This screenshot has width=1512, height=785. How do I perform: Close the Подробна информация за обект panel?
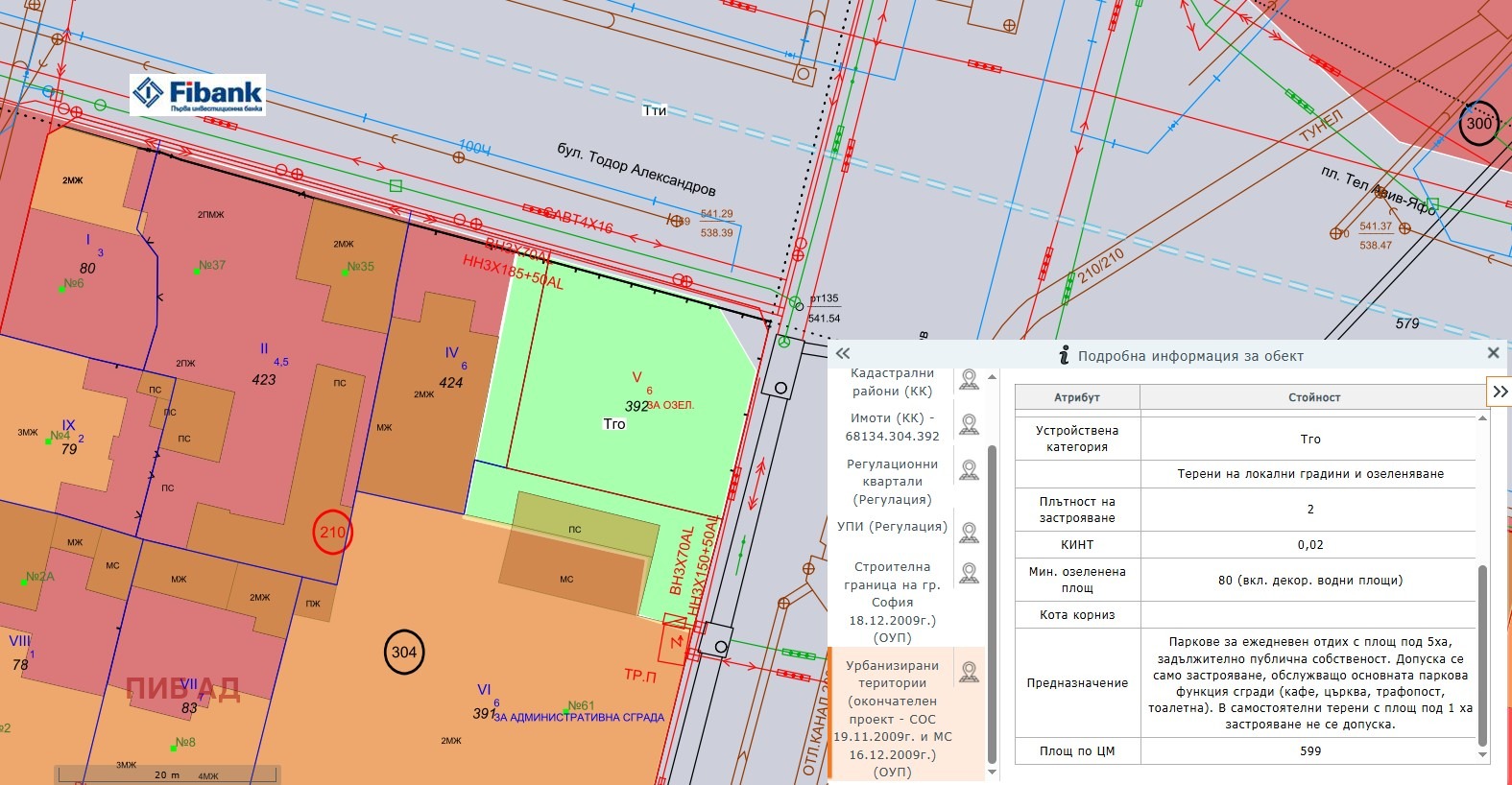[1493, 353]
